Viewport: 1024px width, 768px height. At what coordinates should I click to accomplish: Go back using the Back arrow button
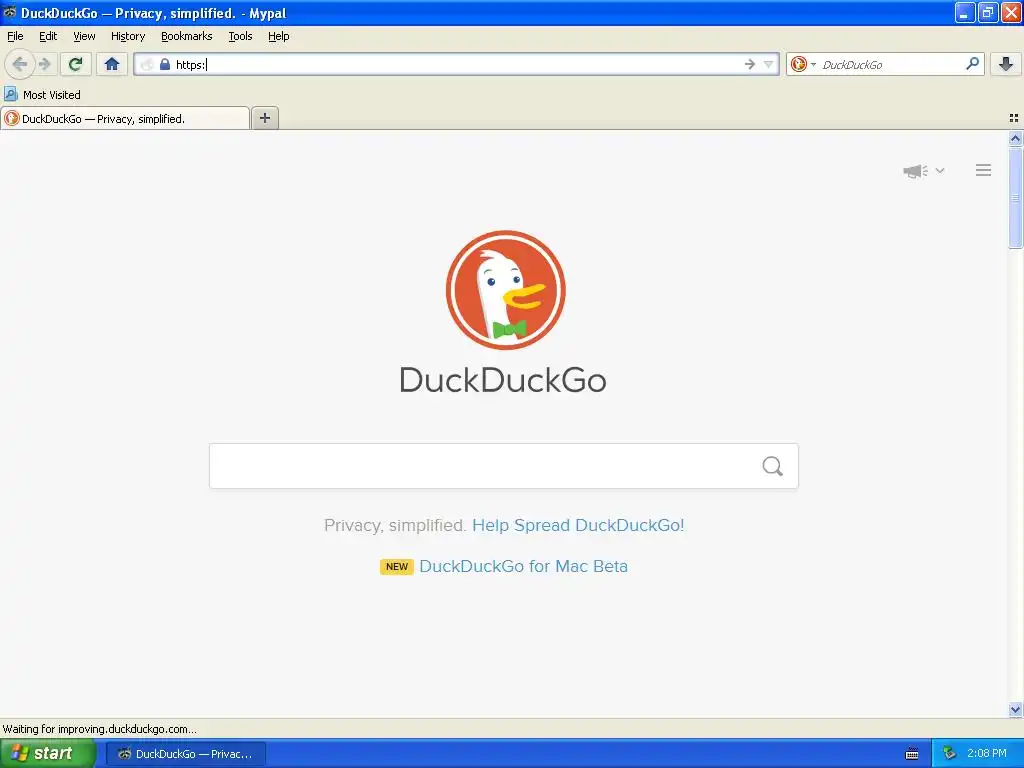coord(20,64)
